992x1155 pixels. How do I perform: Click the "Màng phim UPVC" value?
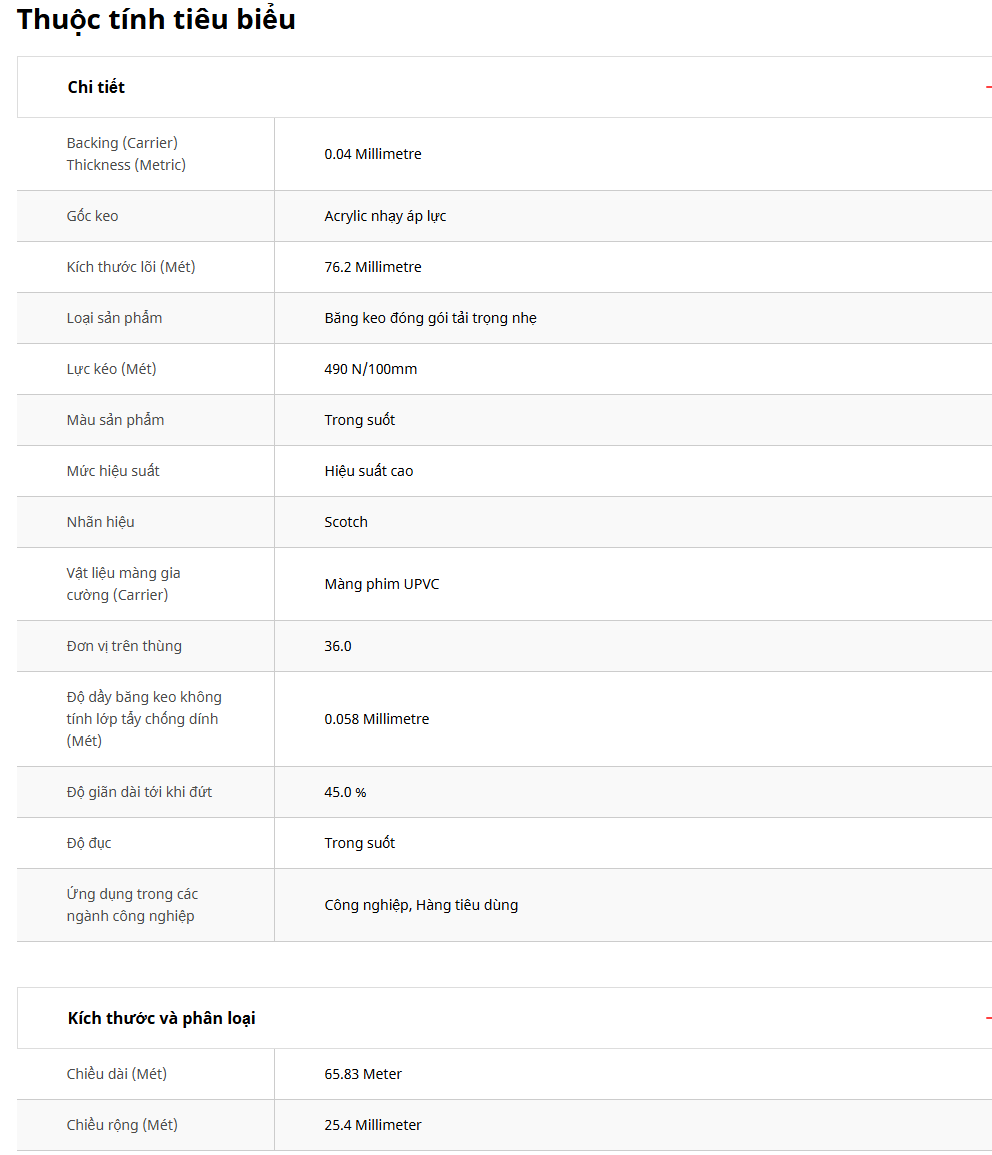pos(381,584)
